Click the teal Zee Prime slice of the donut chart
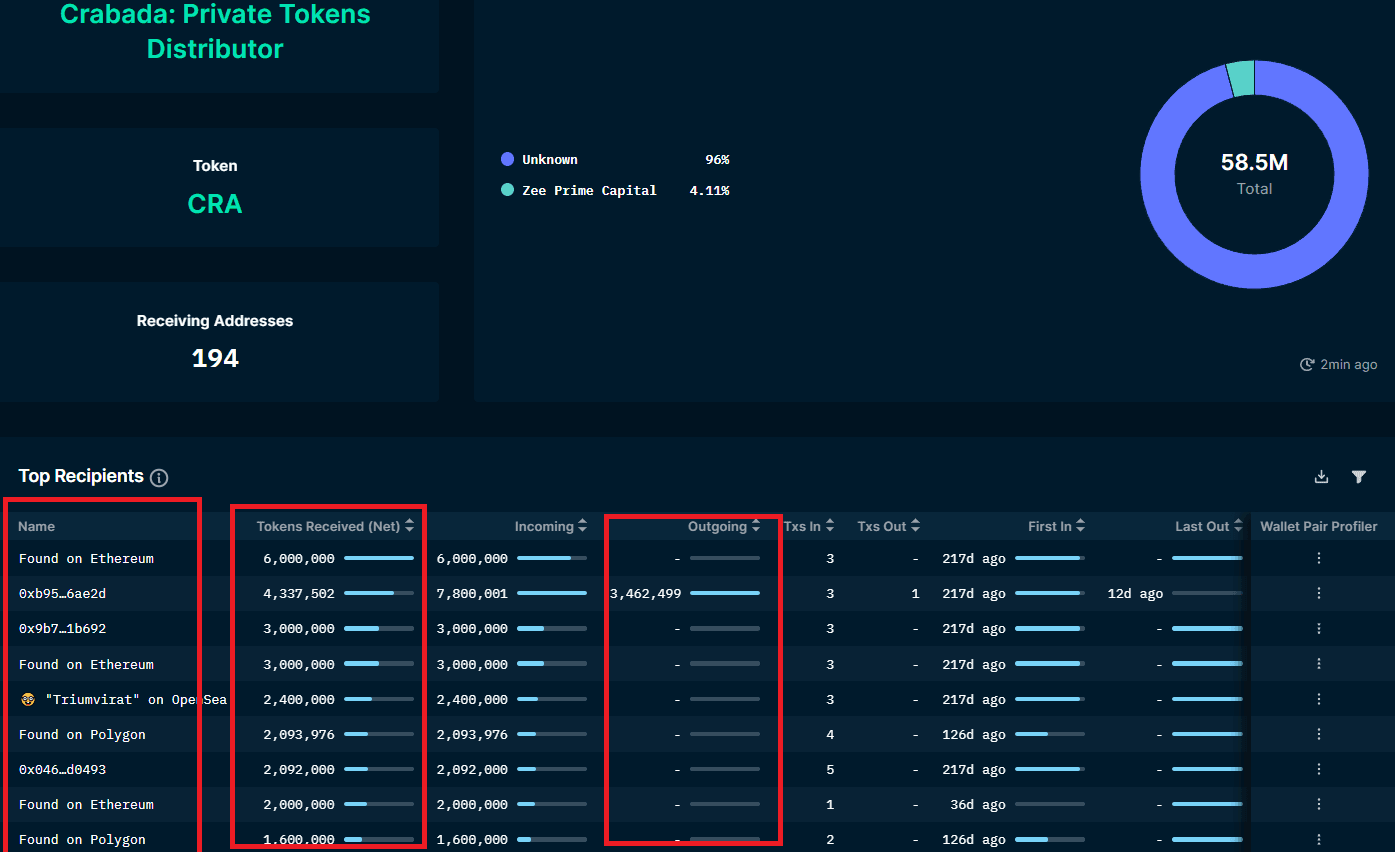The width and height of the screenshot is (1395, 852). [x=1240, y=79]
